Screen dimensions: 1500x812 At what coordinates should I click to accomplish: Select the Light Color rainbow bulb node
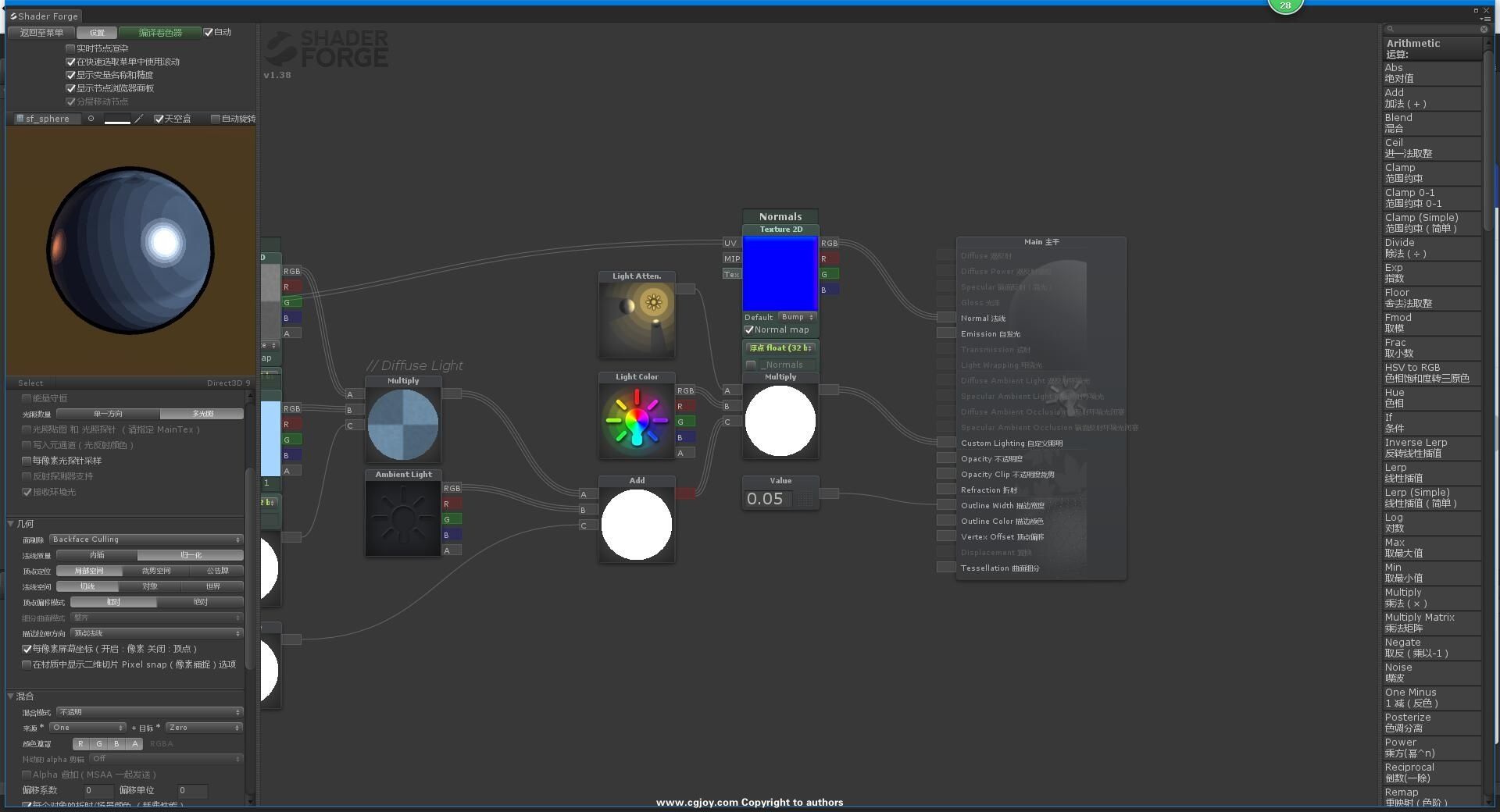(x=637, y=421)
